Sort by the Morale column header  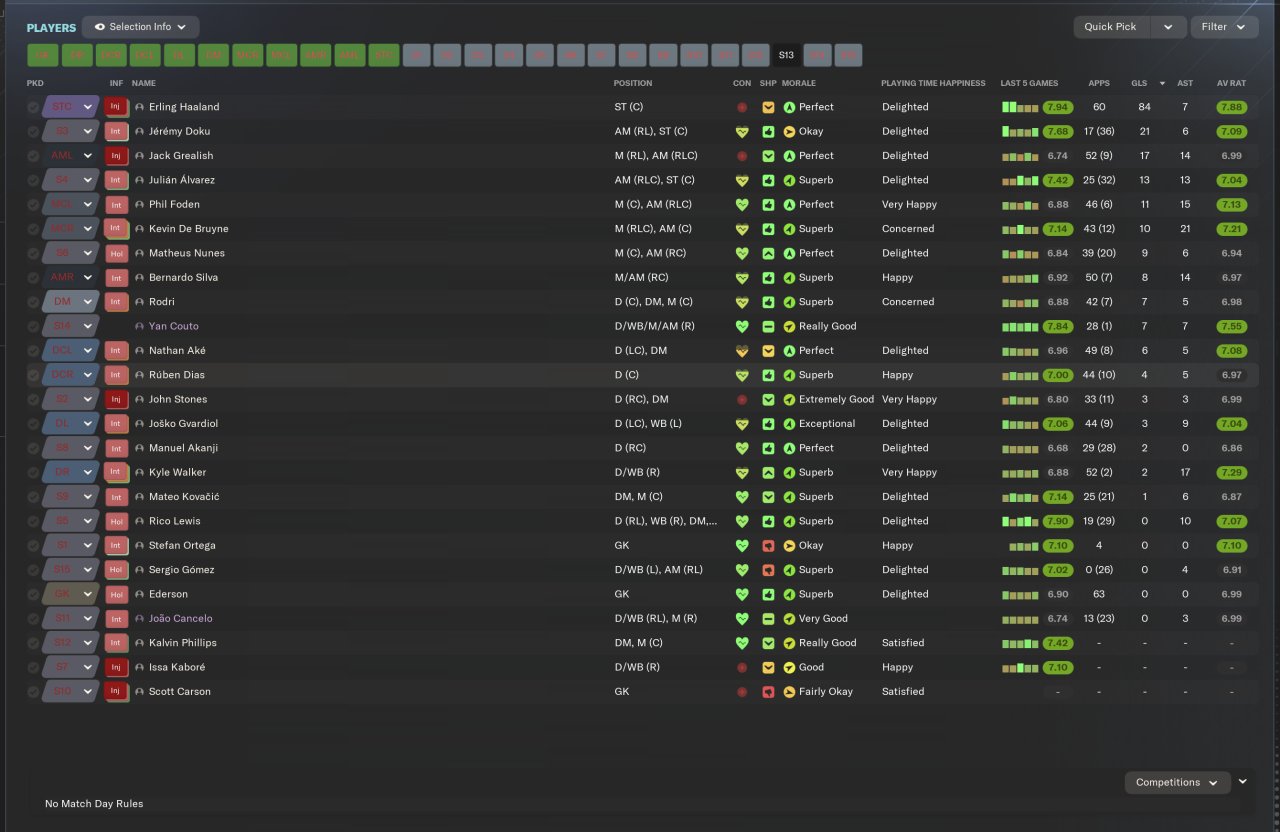[x=799, y=83]
